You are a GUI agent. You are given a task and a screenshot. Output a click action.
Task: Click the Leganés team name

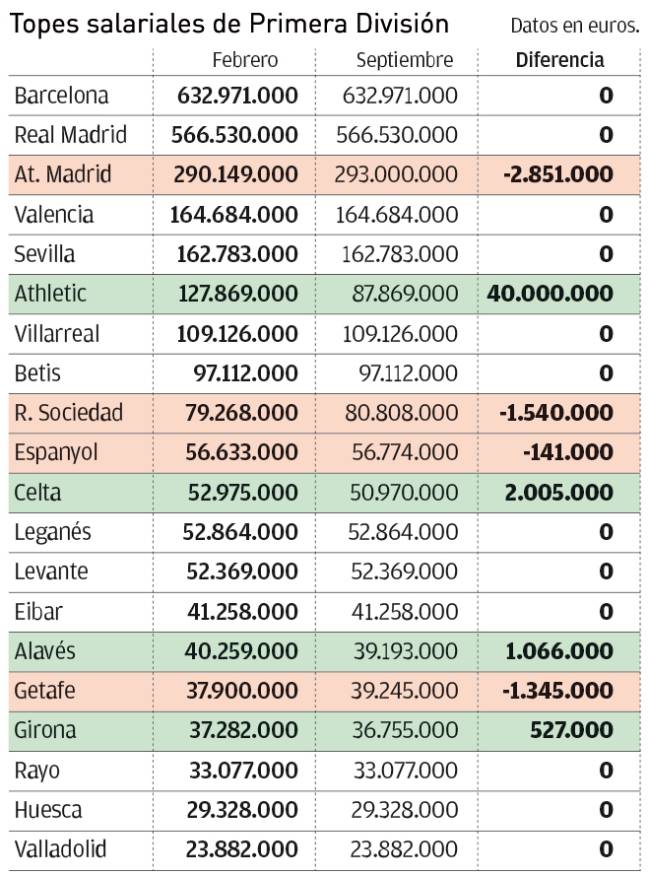coord(53,532)
